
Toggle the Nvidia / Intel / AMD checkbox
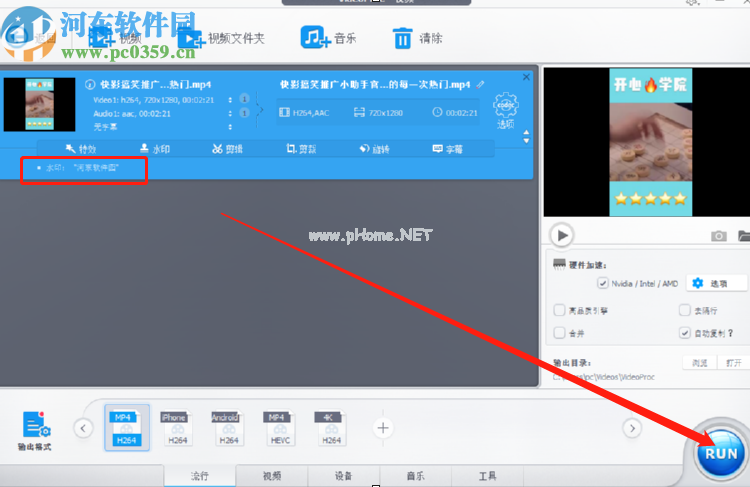tap(603, 283)
